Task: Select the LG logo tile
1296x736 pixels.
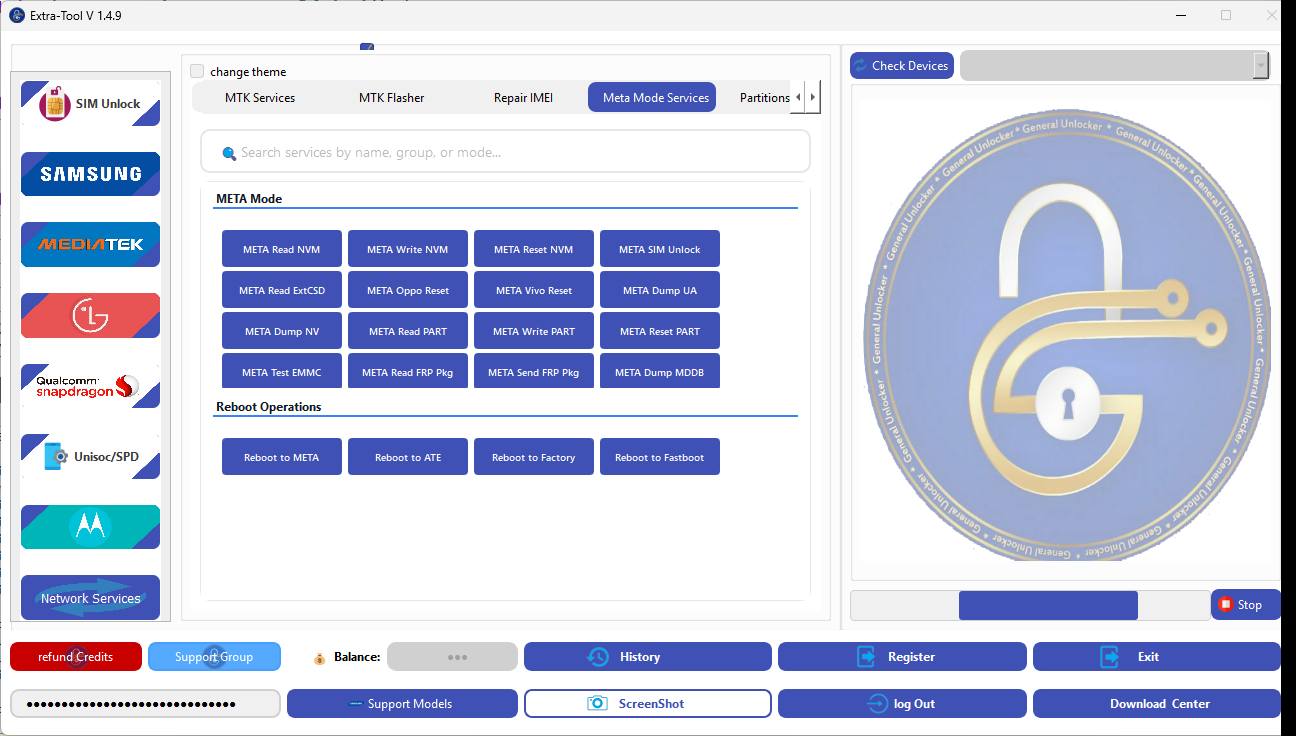Action: 90,316
